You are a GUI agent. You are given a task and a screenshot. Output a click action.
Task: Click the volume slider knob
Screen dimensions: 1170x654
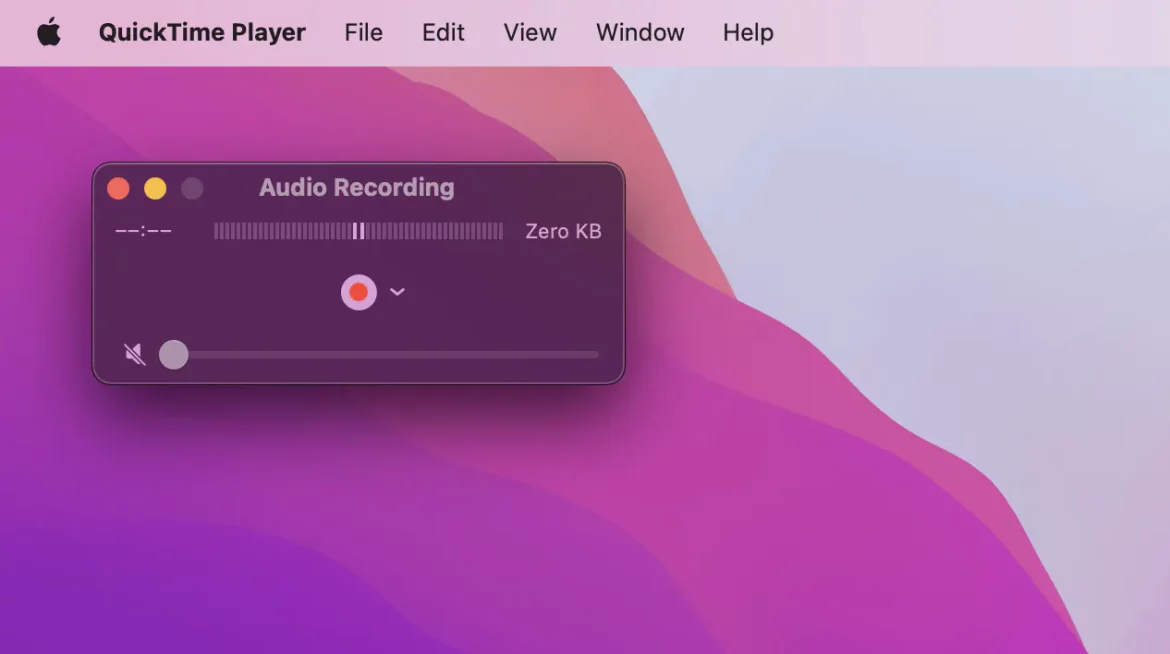click(174, 355)
